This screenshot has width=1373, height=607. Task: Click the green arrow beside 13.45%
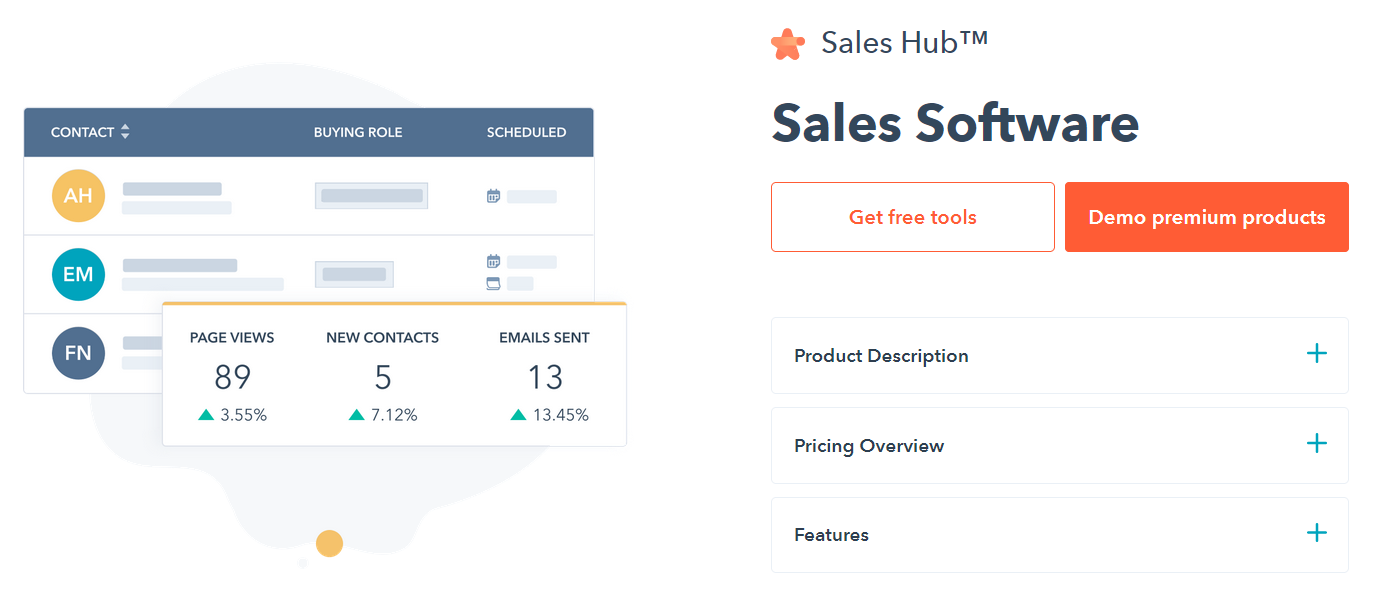(x=518, y=414)
